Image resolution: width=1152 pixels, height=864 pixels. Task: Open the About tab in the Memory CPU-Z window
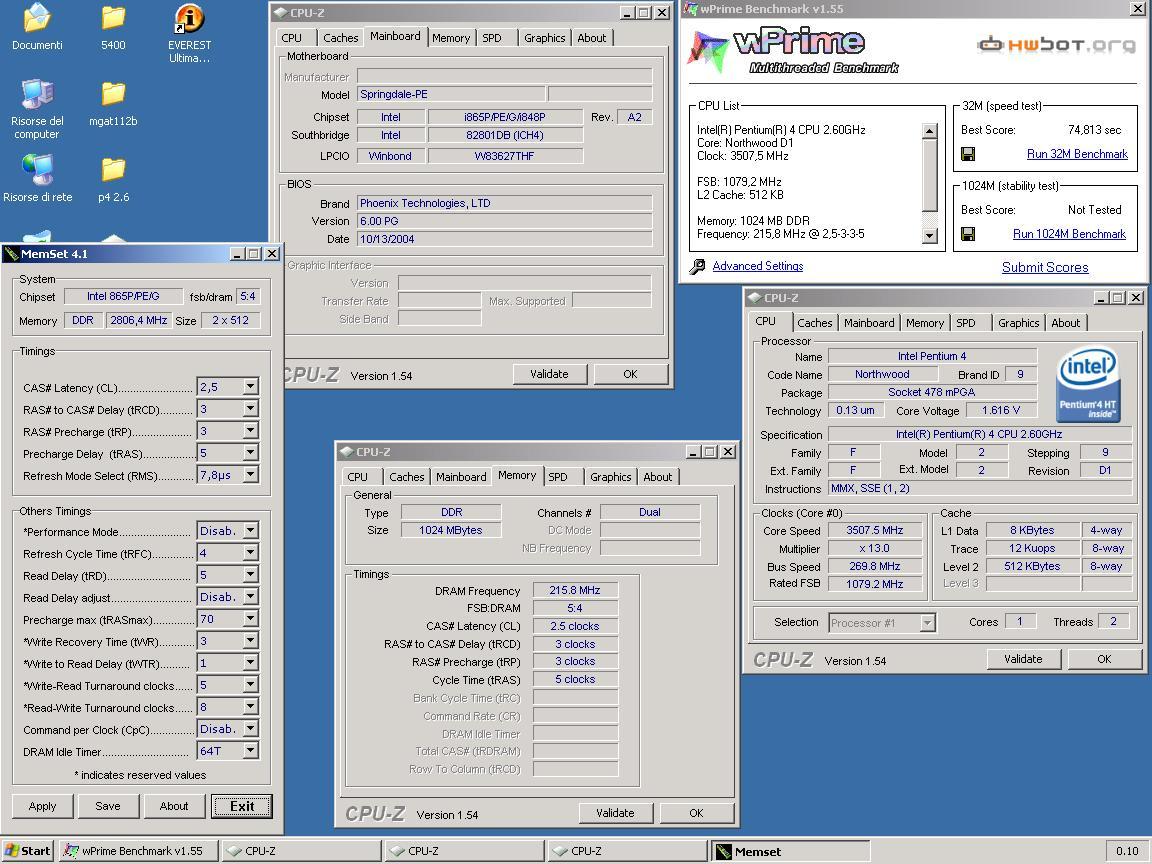coord(658,477)
